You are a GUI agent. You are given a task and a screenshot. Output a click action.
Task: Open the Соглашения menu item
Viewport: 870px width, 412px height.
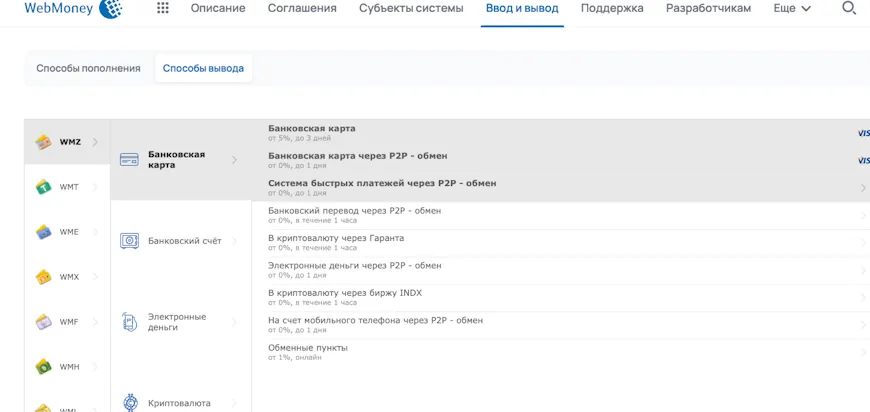click(x=302, y=8)
